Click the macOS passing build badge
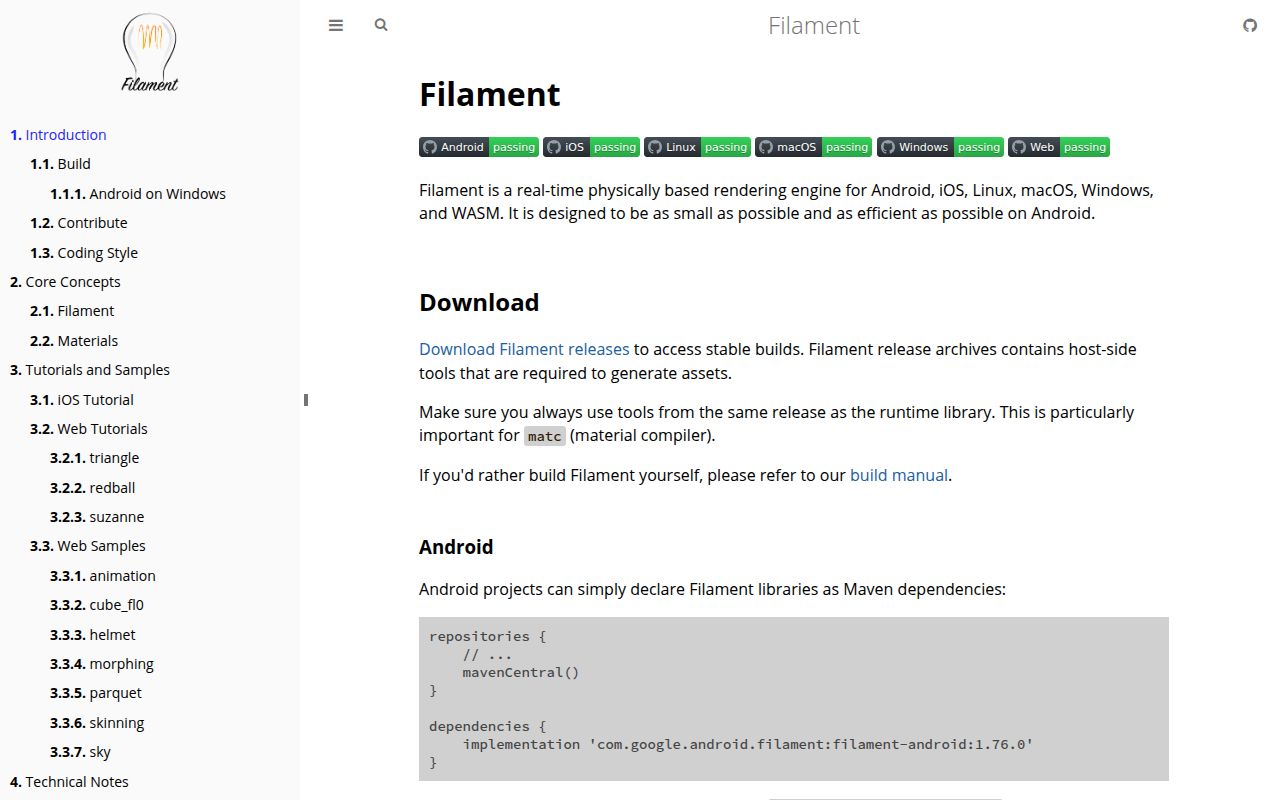The height and width of the screenshot is (800, 1280). tap(813, 147)
